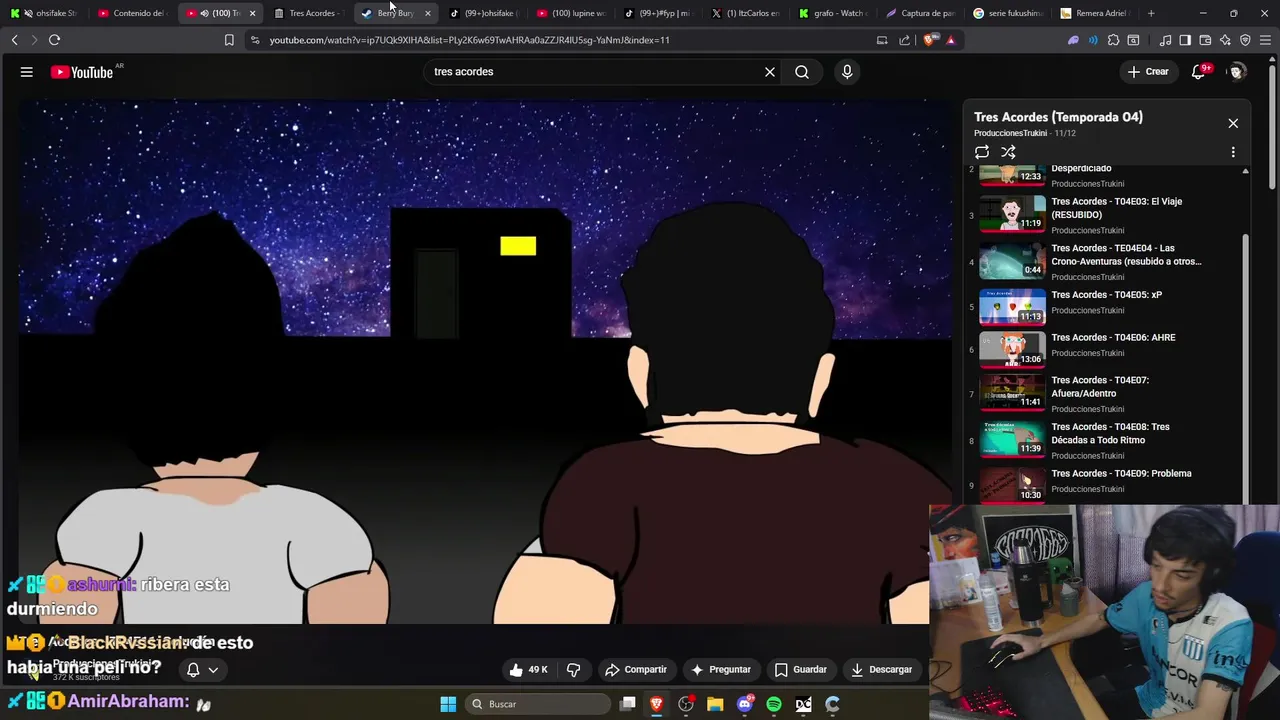Switch to the 'serie fukushima' Google tab
The height and width of the screenshot is (720, 1280).
[1010, 13]
